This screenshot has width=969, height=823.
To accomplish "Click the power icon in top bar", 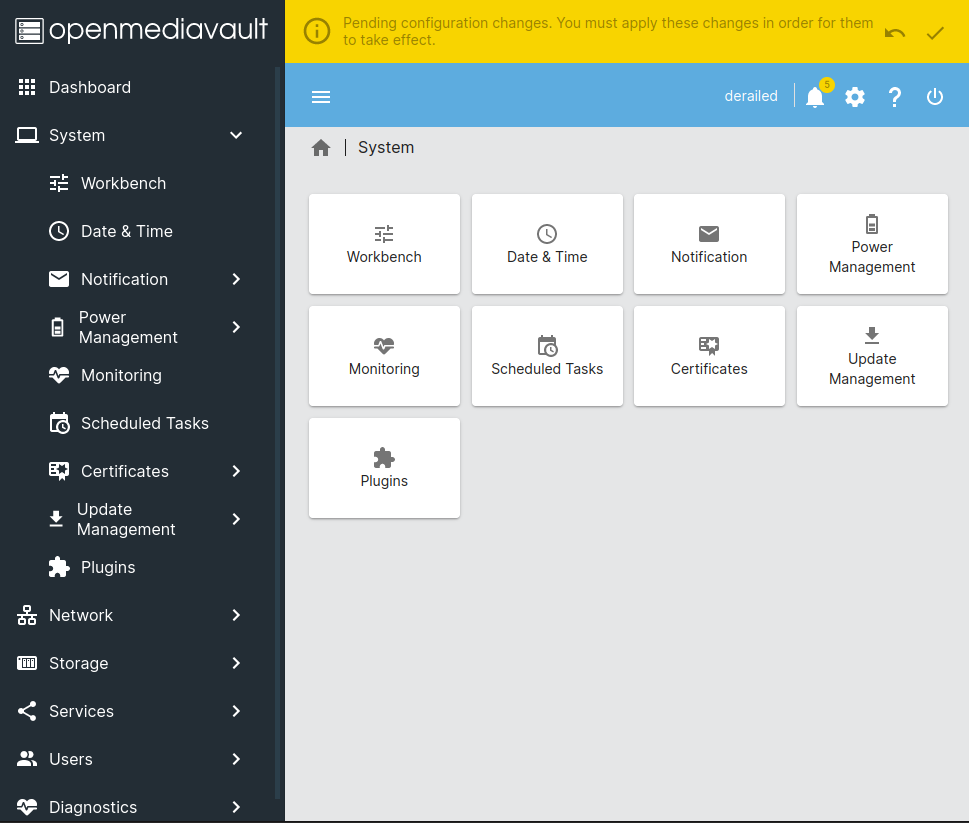I will (935, 97).
